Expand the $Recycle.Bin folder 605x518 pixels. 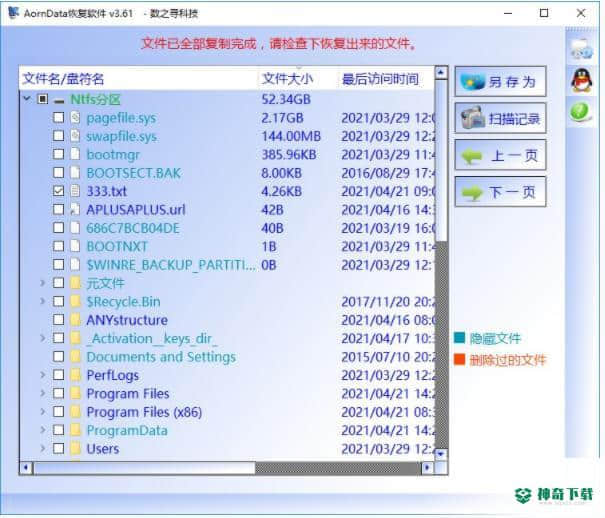43,301
